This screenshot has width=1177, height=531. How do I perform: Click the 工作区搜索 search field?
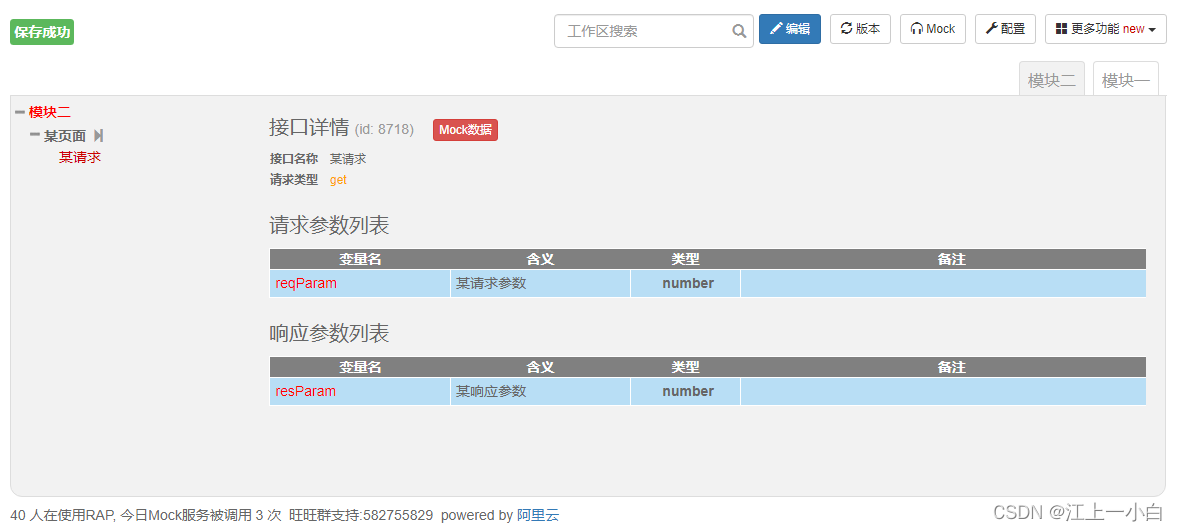pyautogui.click(x=654, y=31)
